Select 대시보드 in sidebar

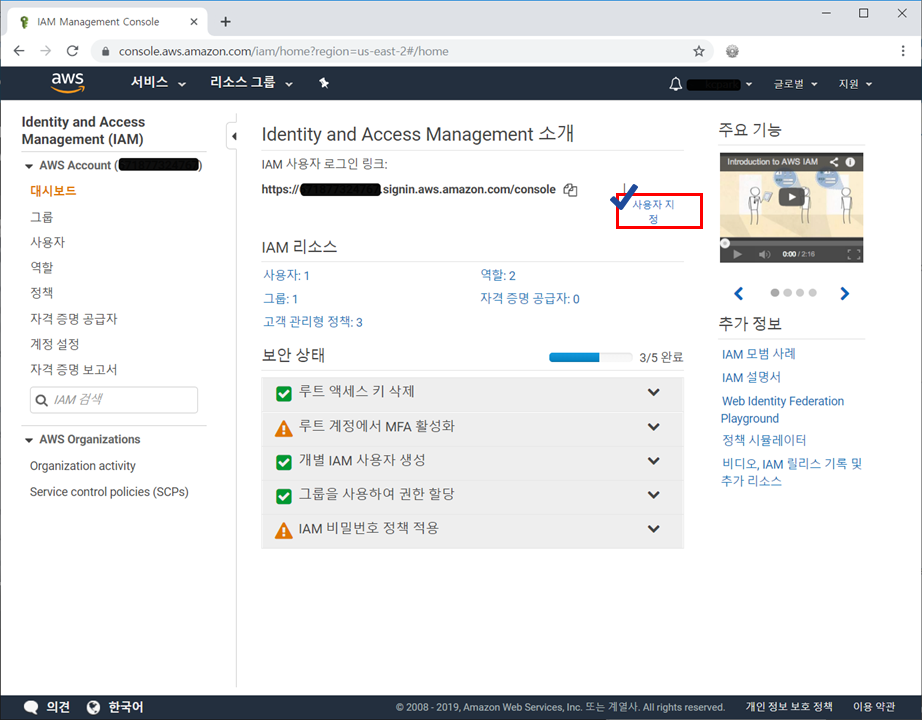tap(53, 191)
